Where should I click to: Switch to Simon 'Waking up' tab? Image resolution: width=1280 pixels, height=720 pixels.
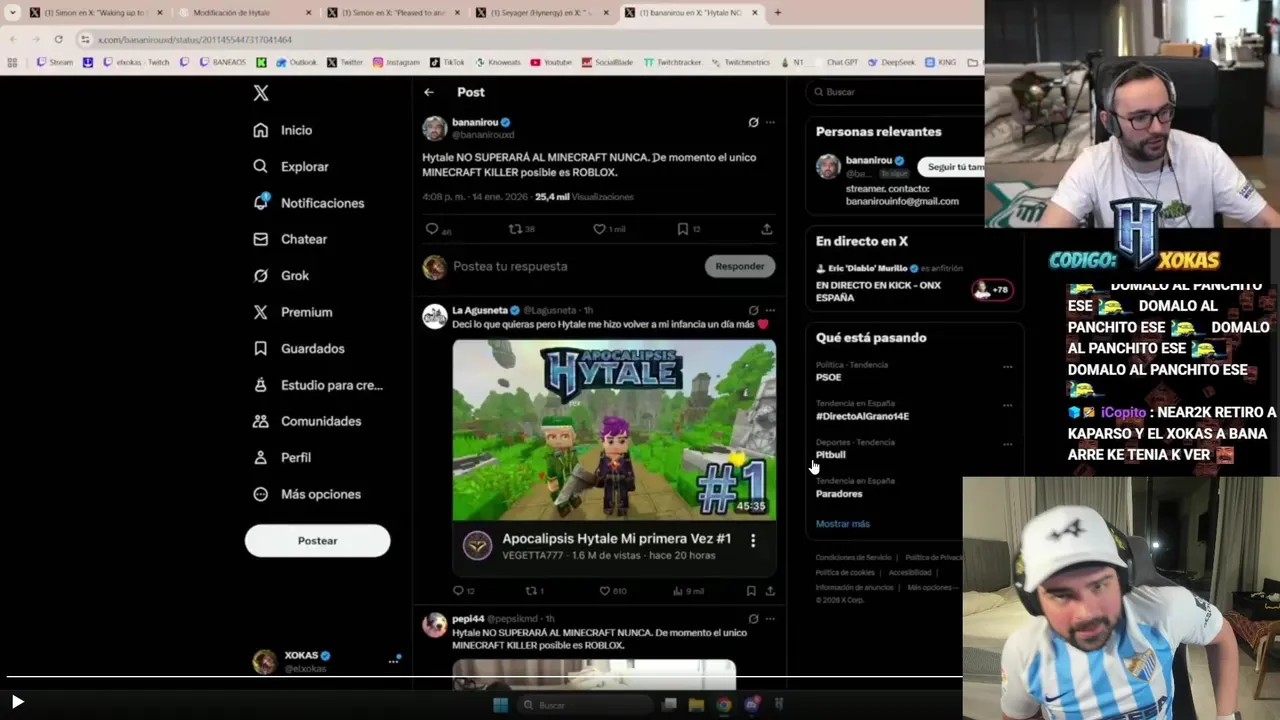(x=96, y=12)
